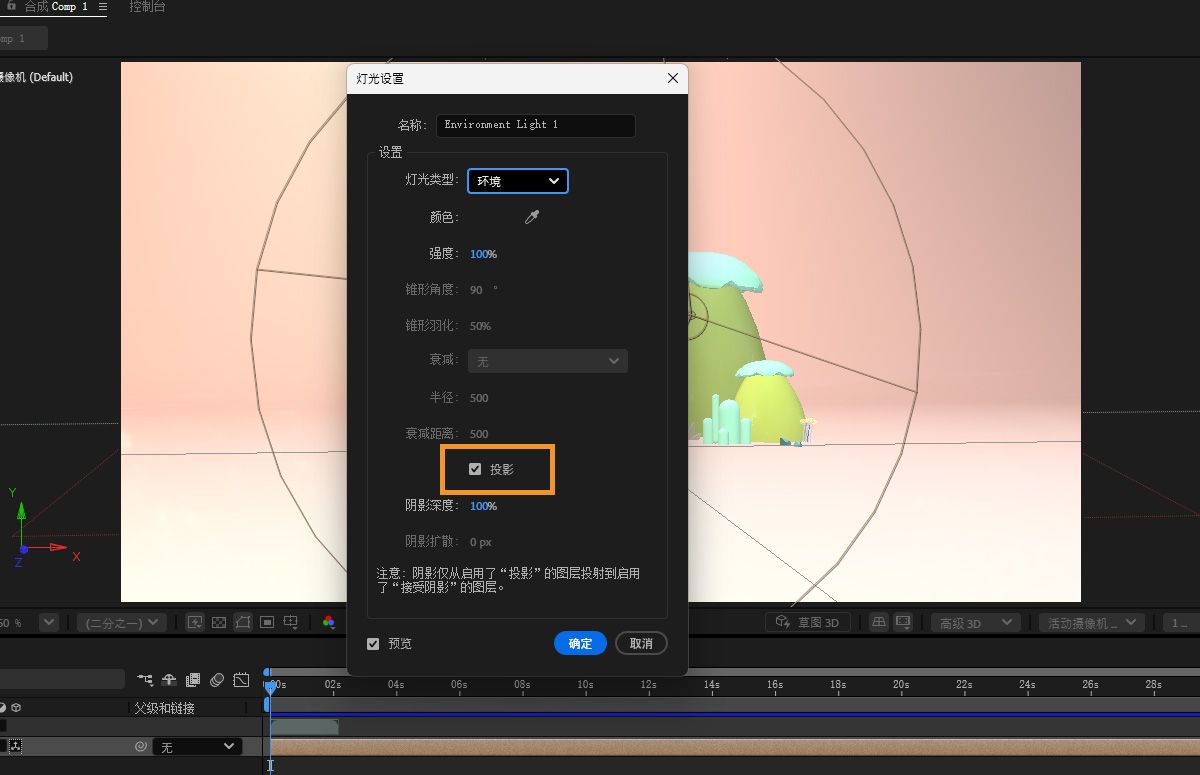Open the Graph Editor in the timeline
The height and width of the screenshot is (775, 1200).
(x=242, y=679)
